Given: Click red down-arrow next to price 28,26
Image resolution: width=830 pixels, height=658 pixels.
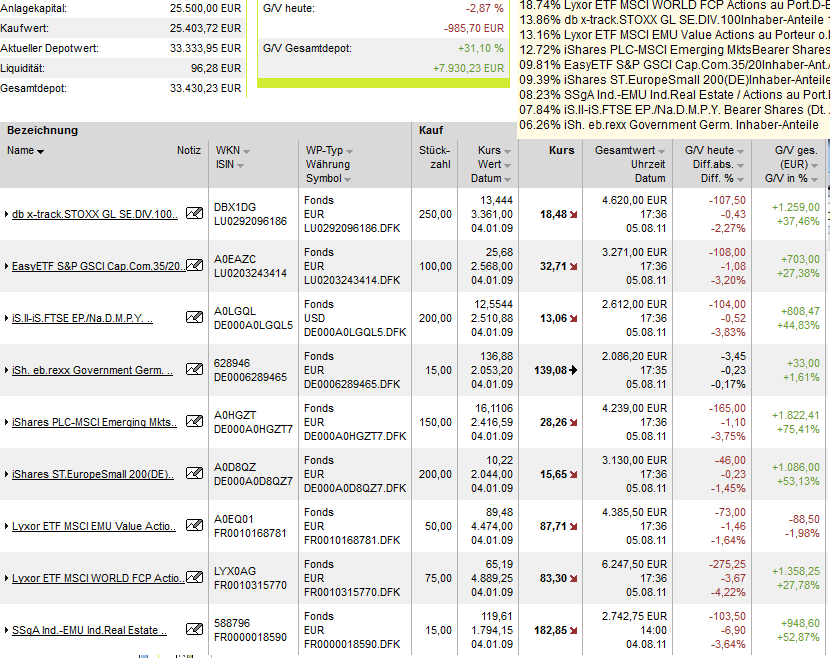Looking at the screenshot, I should 573,422.
